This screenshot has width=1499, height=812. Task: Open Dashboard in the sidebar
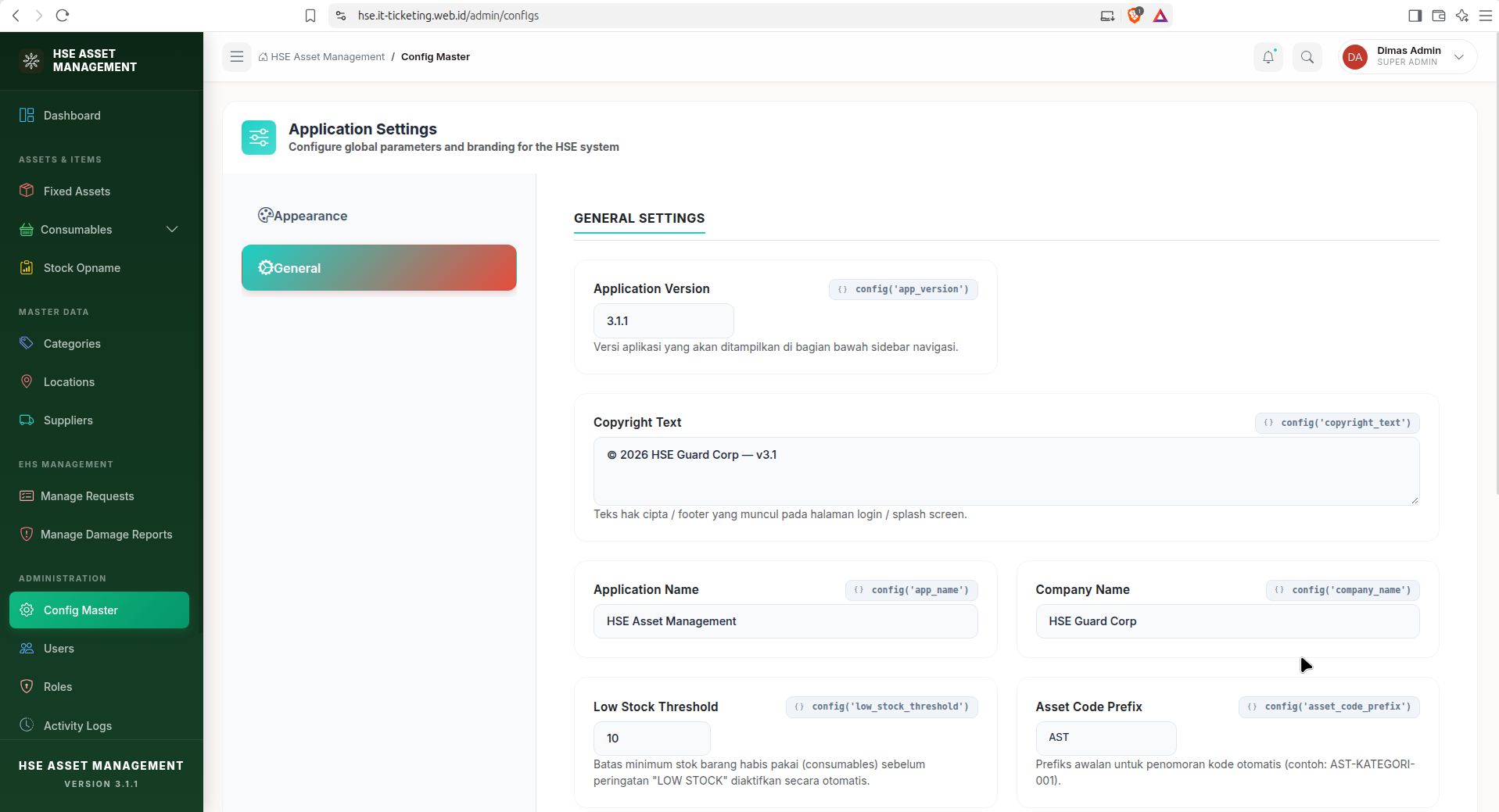(99, 116)
